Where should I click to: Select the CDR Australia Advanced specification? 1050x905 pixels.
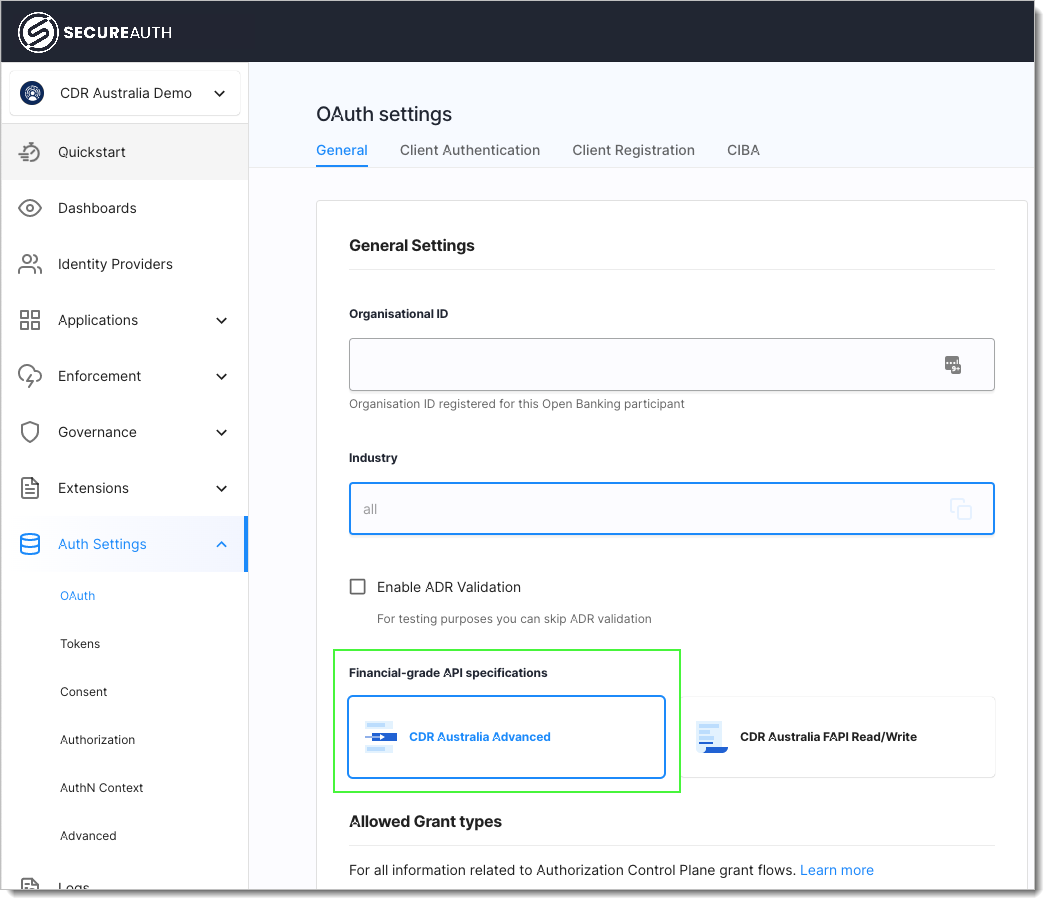click(506, 737)
